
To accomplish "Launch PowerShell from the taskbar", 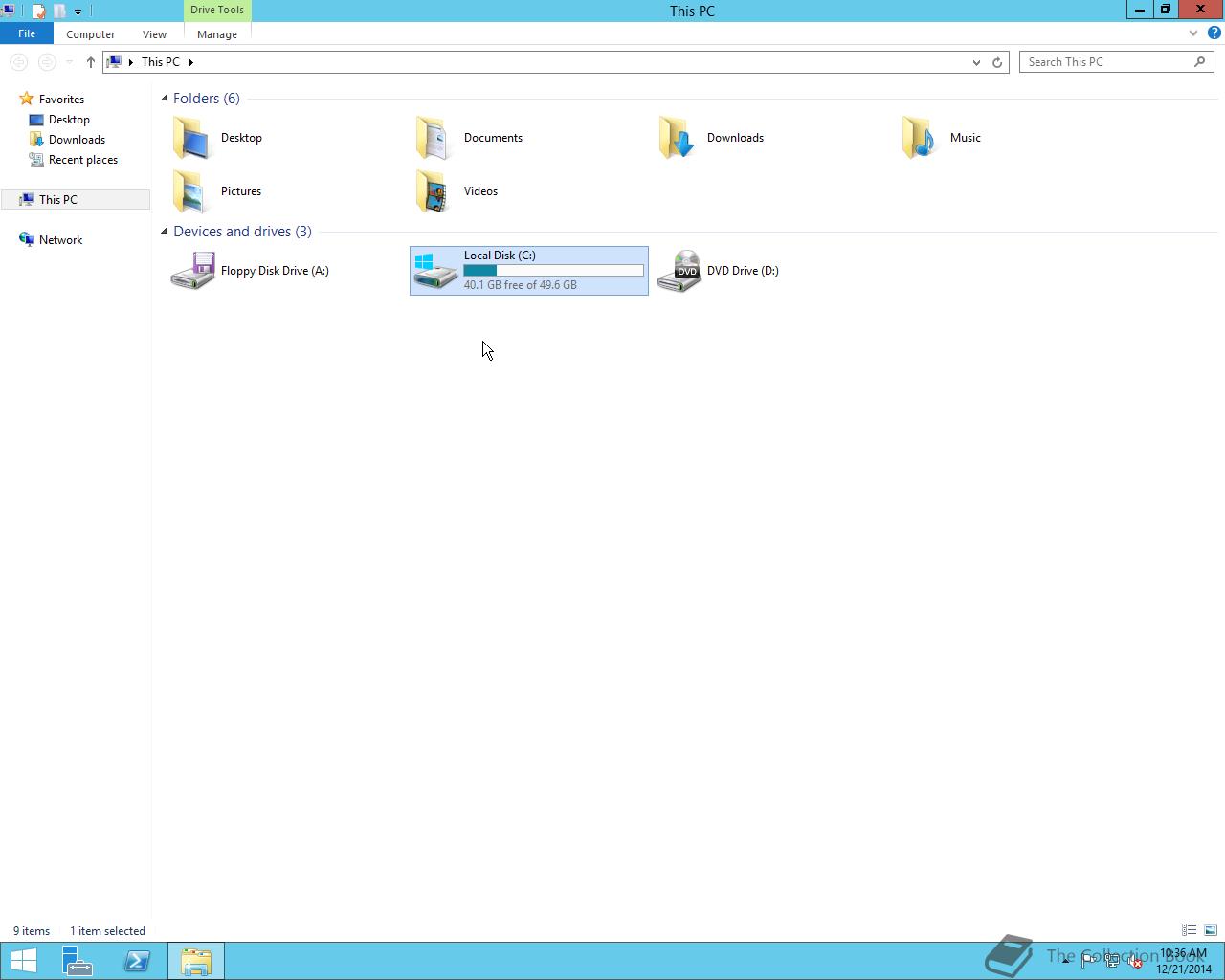I will point(137,959).
